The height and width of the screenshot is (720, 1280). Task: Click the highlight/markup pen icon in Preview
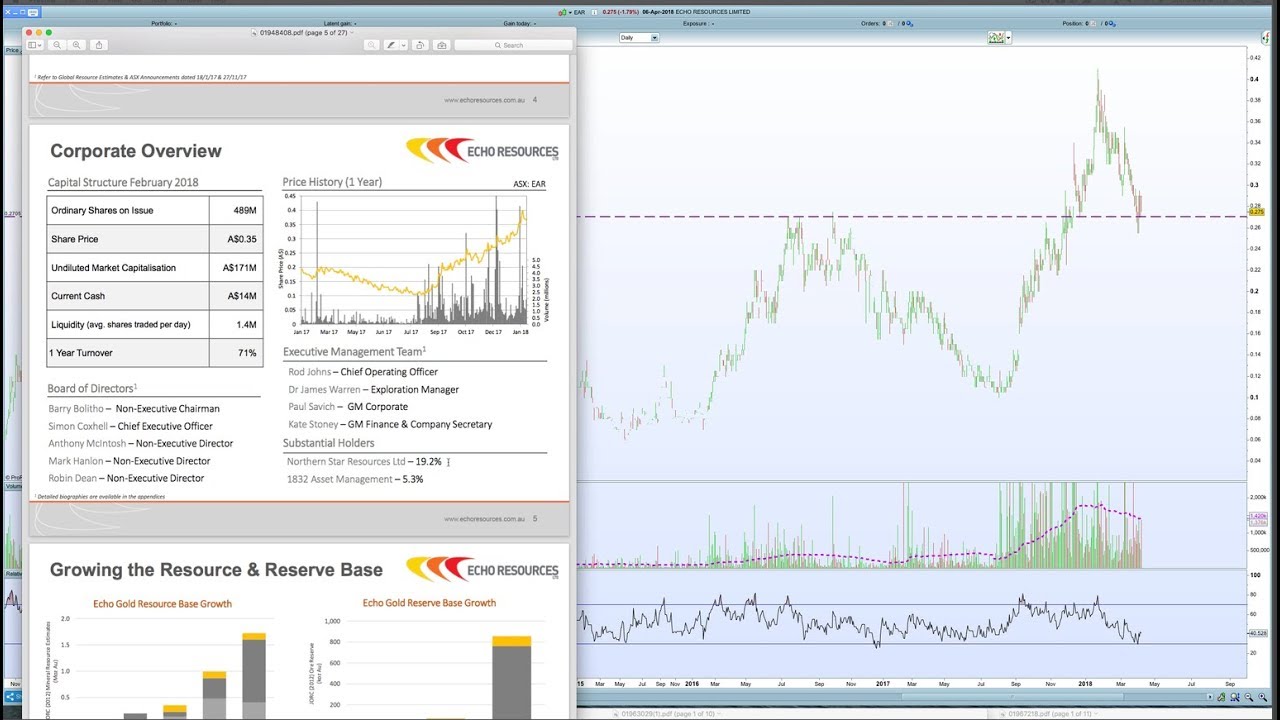click(x=390, y=45)
